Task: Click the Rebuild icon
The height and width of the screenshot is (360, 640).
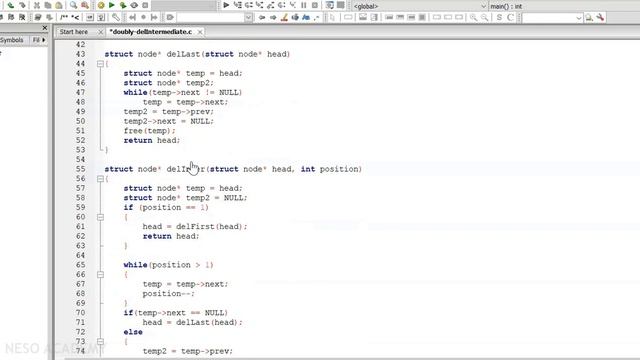Action: 134,5
